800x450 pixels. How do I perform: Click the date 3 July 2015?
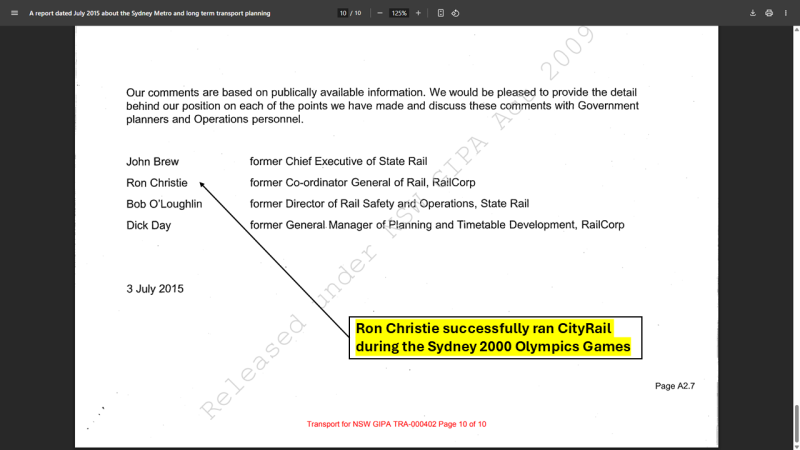(155, 289)
